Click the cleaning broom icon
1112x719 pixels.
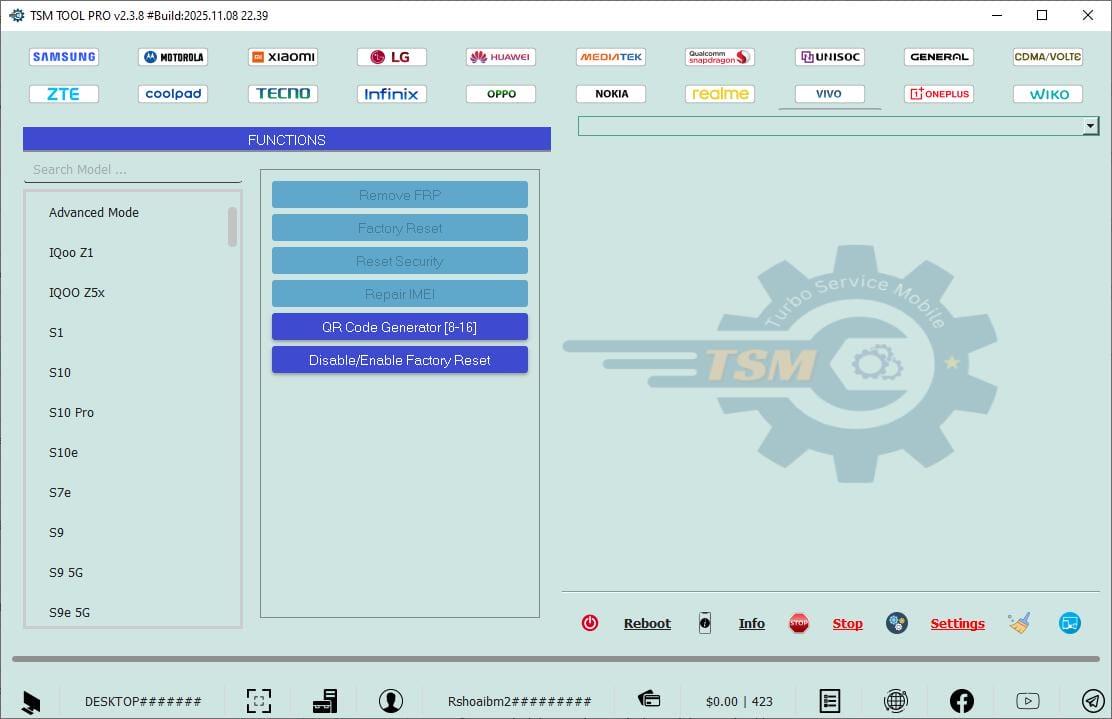[x=1019, y=622]
